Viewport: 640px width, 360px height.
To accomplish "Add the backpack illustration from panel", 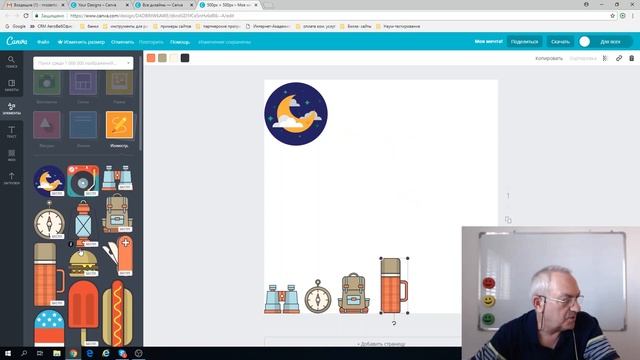I will point(117,213).
